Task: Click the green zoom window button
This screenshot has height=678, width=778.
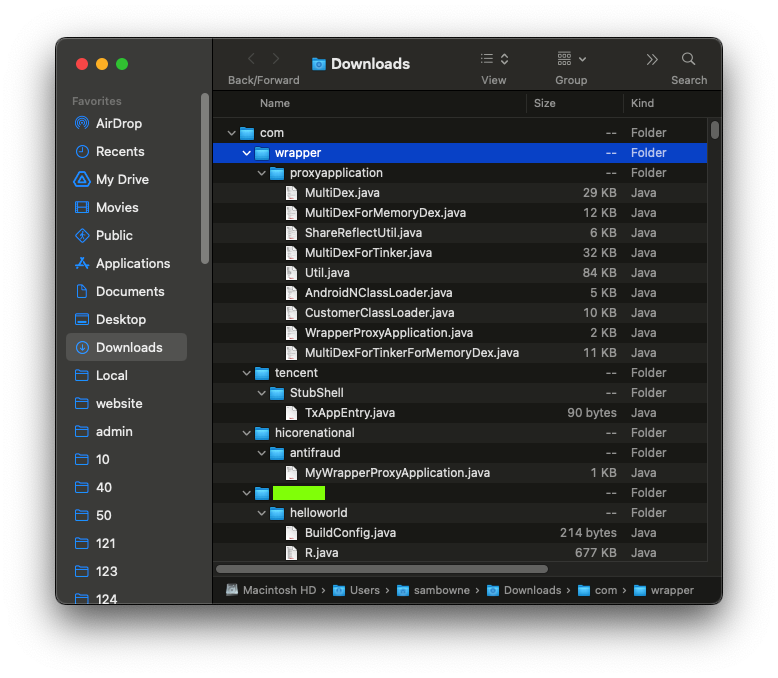Action: 122,64
